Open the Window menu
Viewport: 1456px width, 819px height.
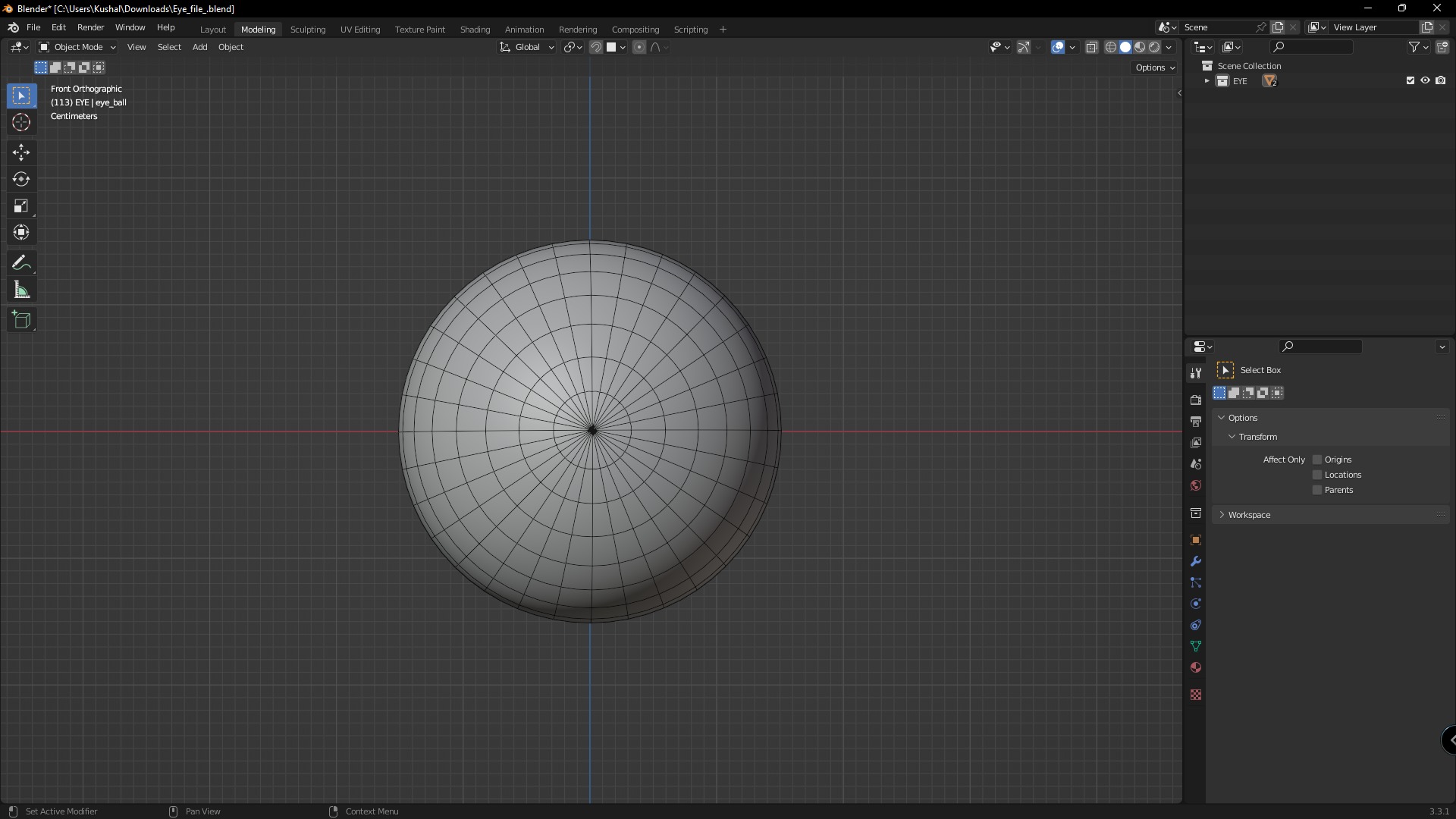[130, 27]
